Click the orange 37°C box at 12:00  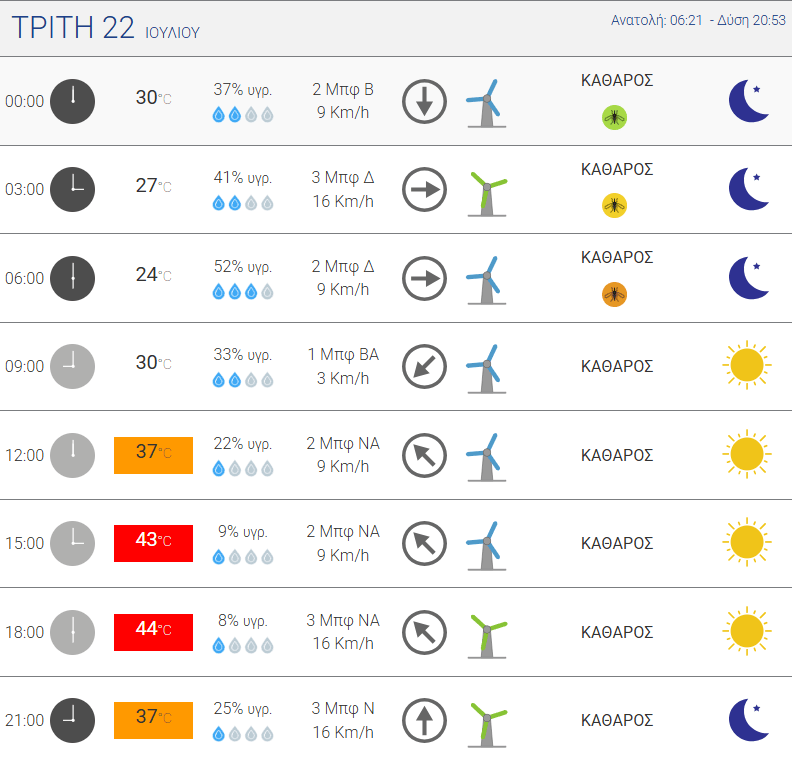pyautogui.click(x=153, y=455)
